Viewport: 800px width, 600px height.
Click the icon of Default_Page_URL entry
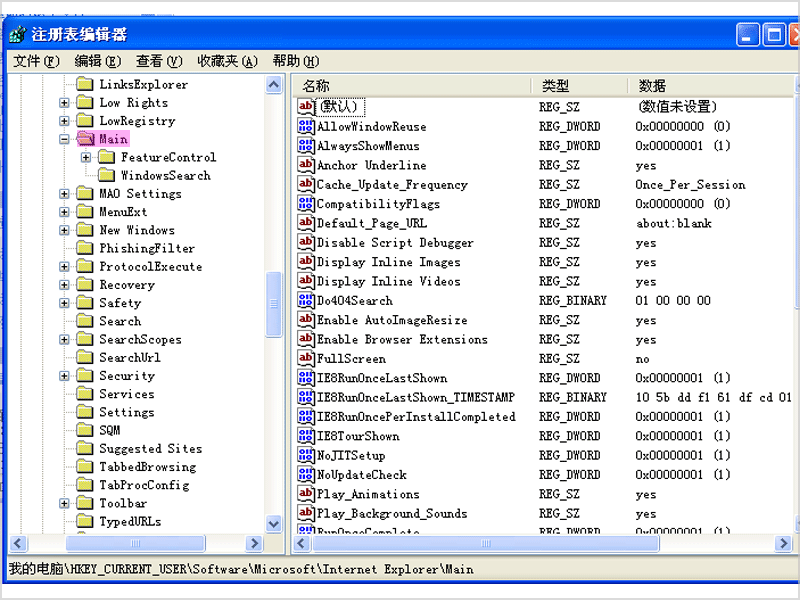tap(306, 223)
